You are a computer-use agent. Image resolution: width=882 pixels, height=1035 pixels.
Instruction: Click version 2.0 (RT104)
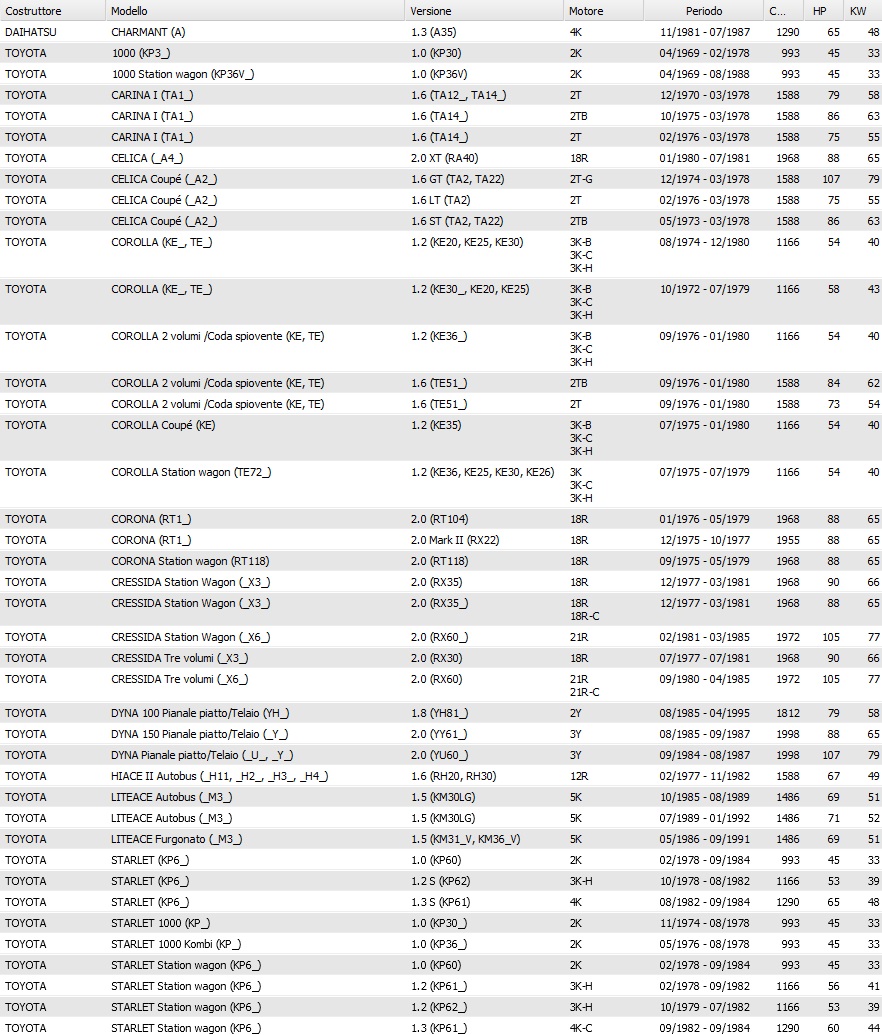point(439,519)
